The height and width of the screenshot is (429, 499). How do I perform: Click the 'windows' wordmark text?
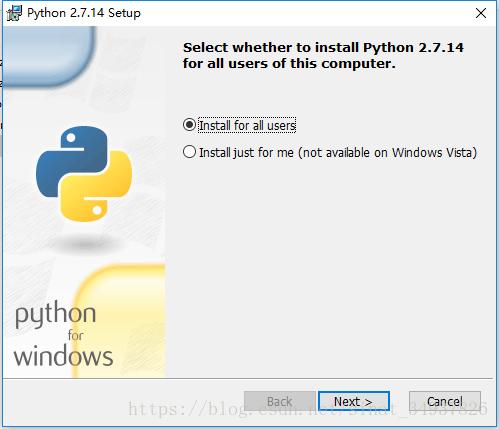[63, 355]
